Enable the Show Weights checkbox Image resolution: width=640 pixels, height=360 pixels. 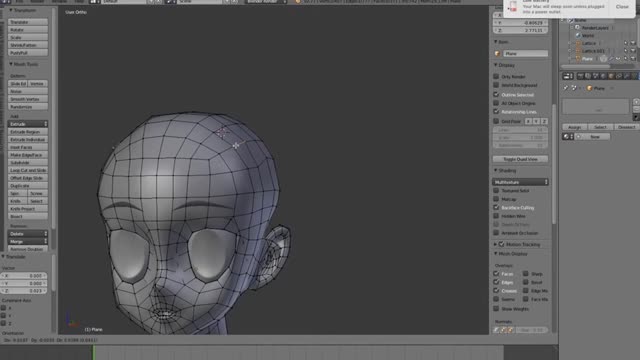tap(496, 309)
